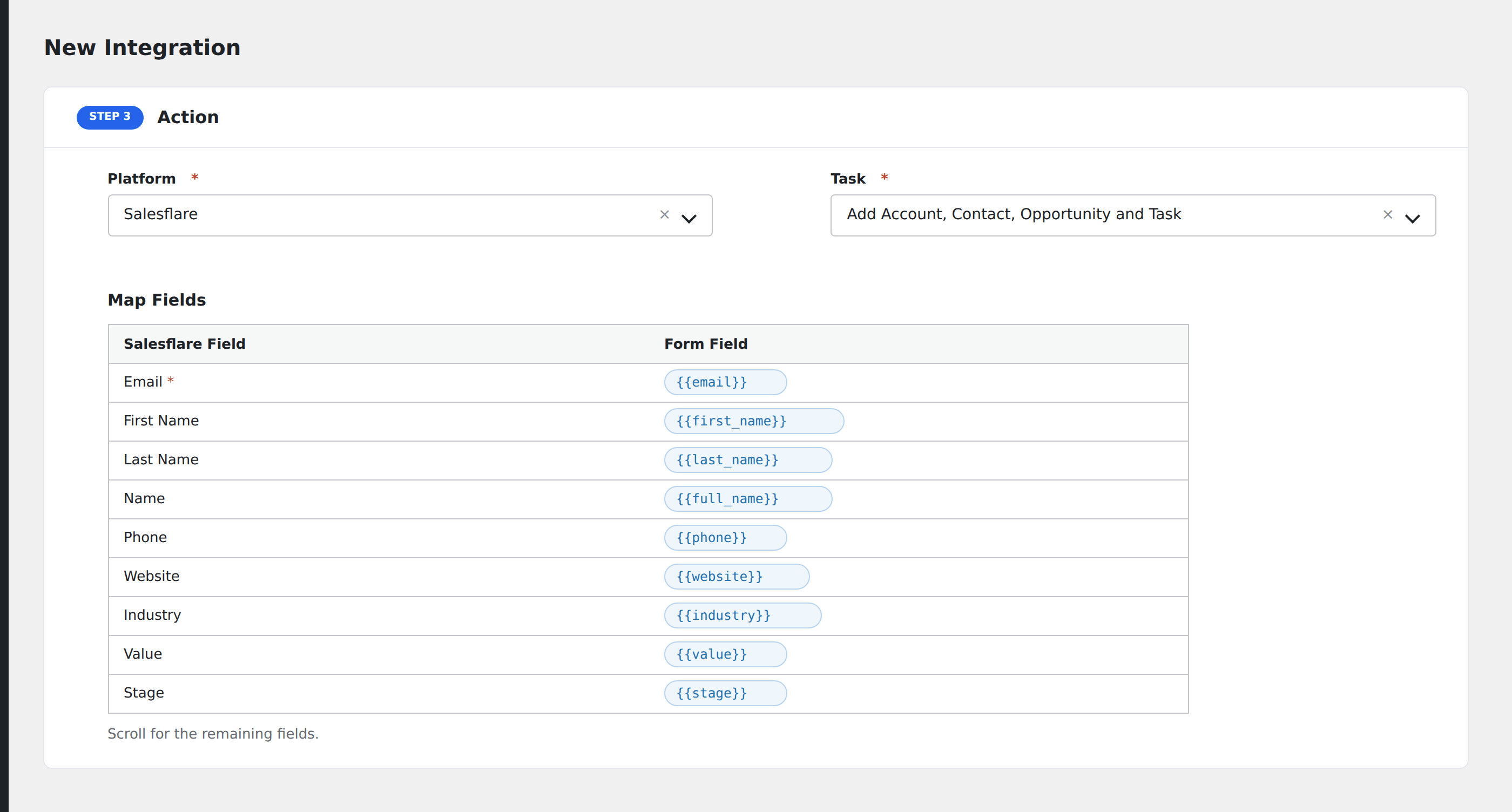Click the Salesflare Field column header

coord(184,344)
